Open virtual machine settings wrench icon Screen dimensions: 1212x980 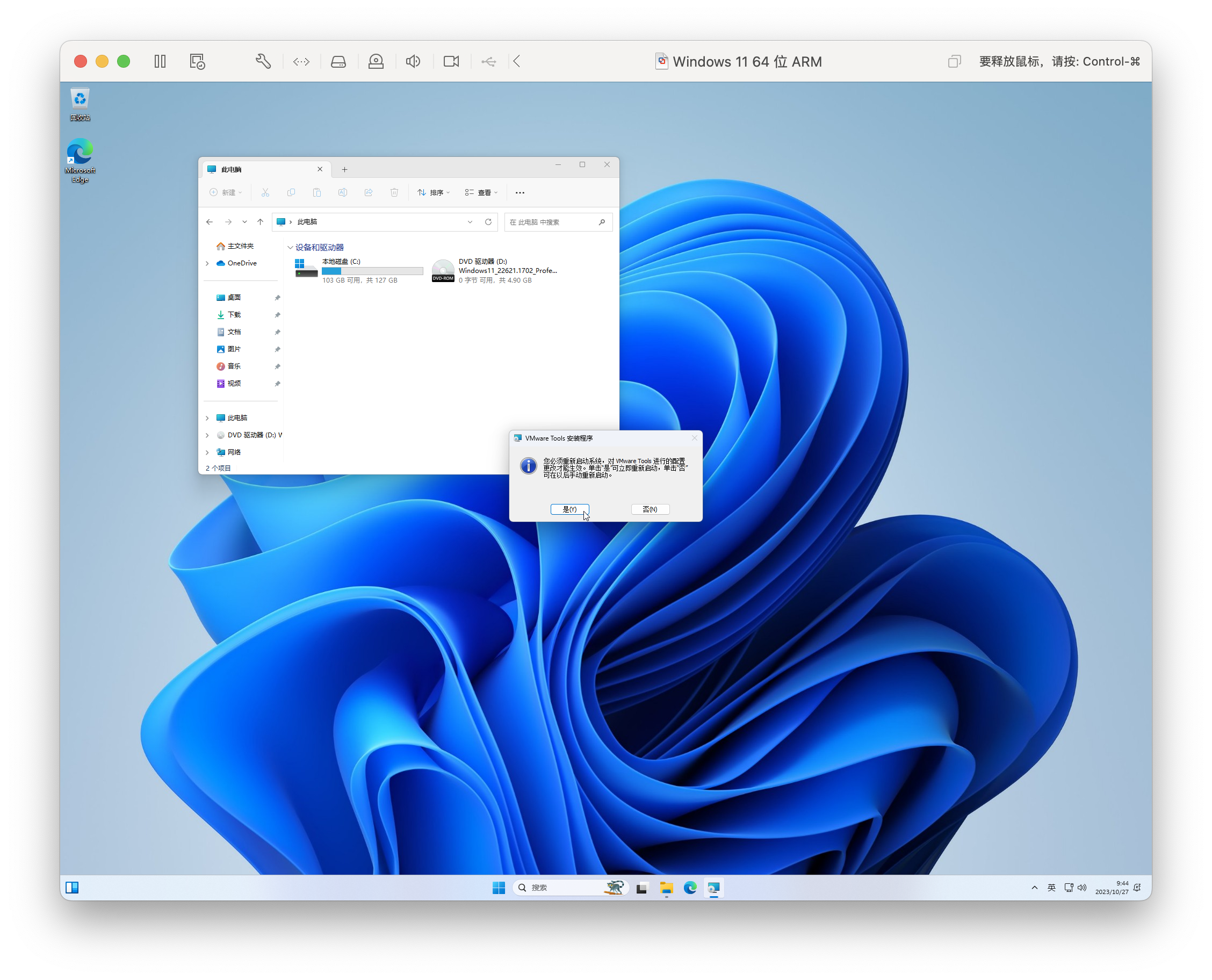pos(263,62)
